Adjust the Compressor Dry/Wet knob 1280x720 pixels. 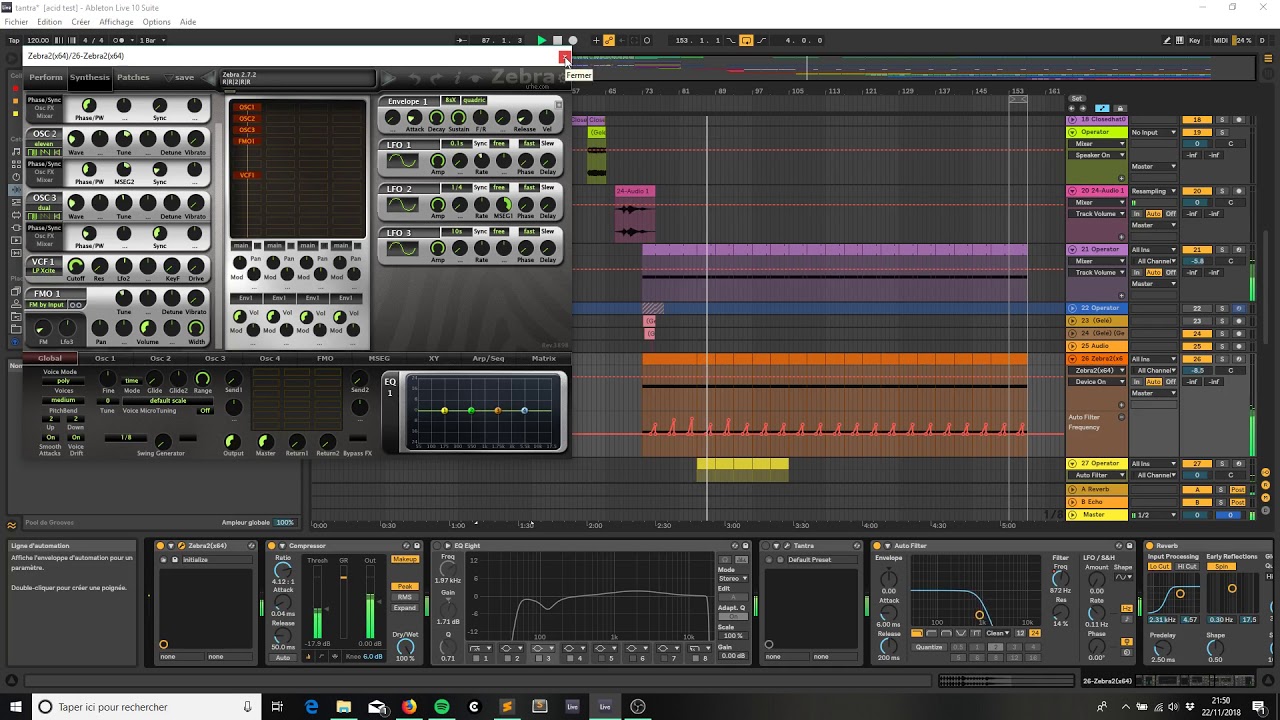[405, 646]
